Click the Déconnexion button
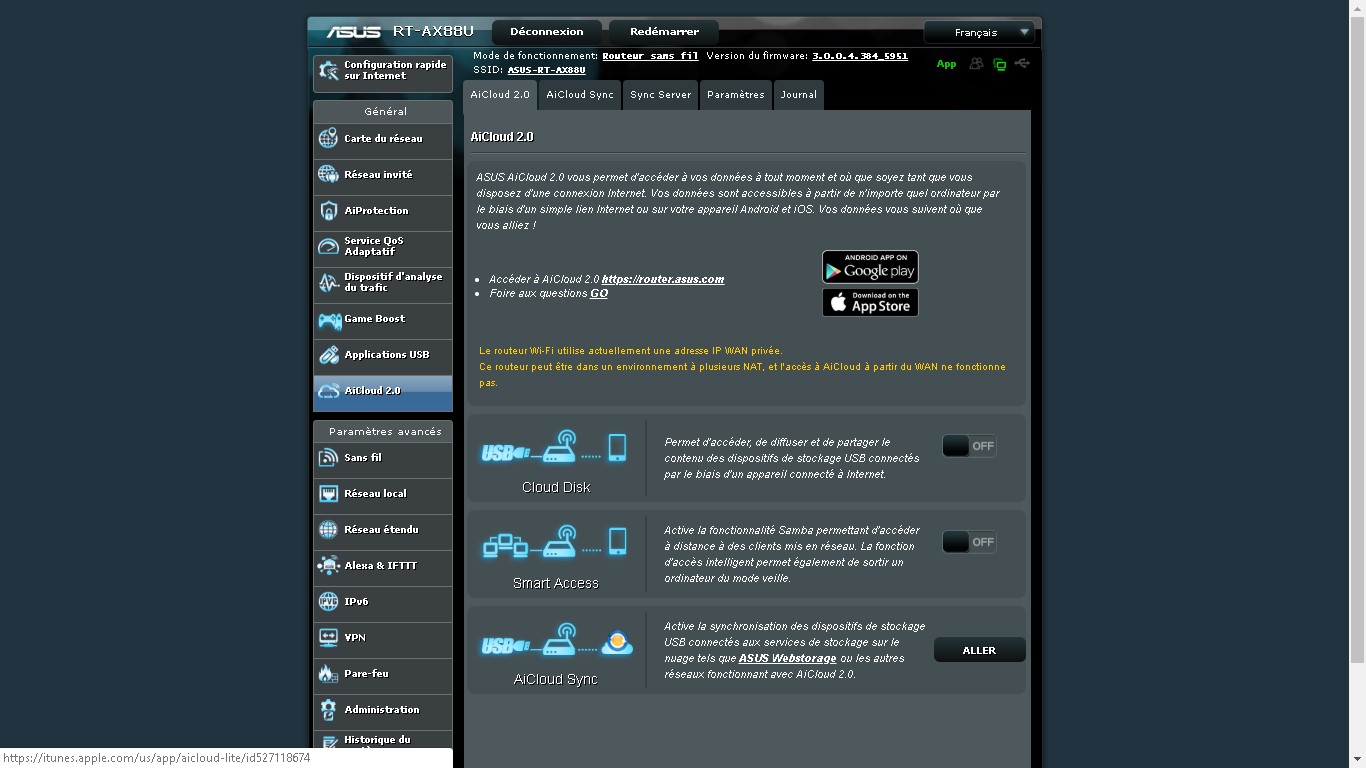1366x768 pixels. pyautogui.click(x=547, y=32)
